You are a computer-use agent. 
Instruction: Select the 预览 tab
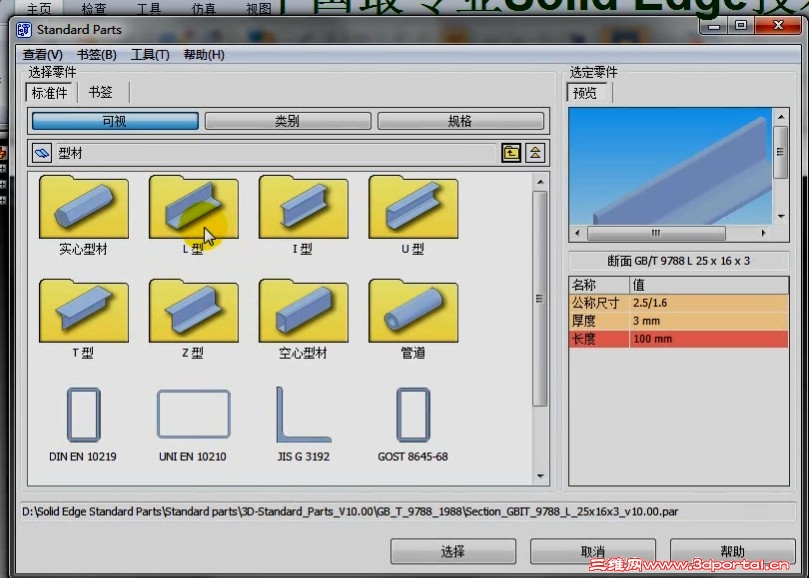585,93
